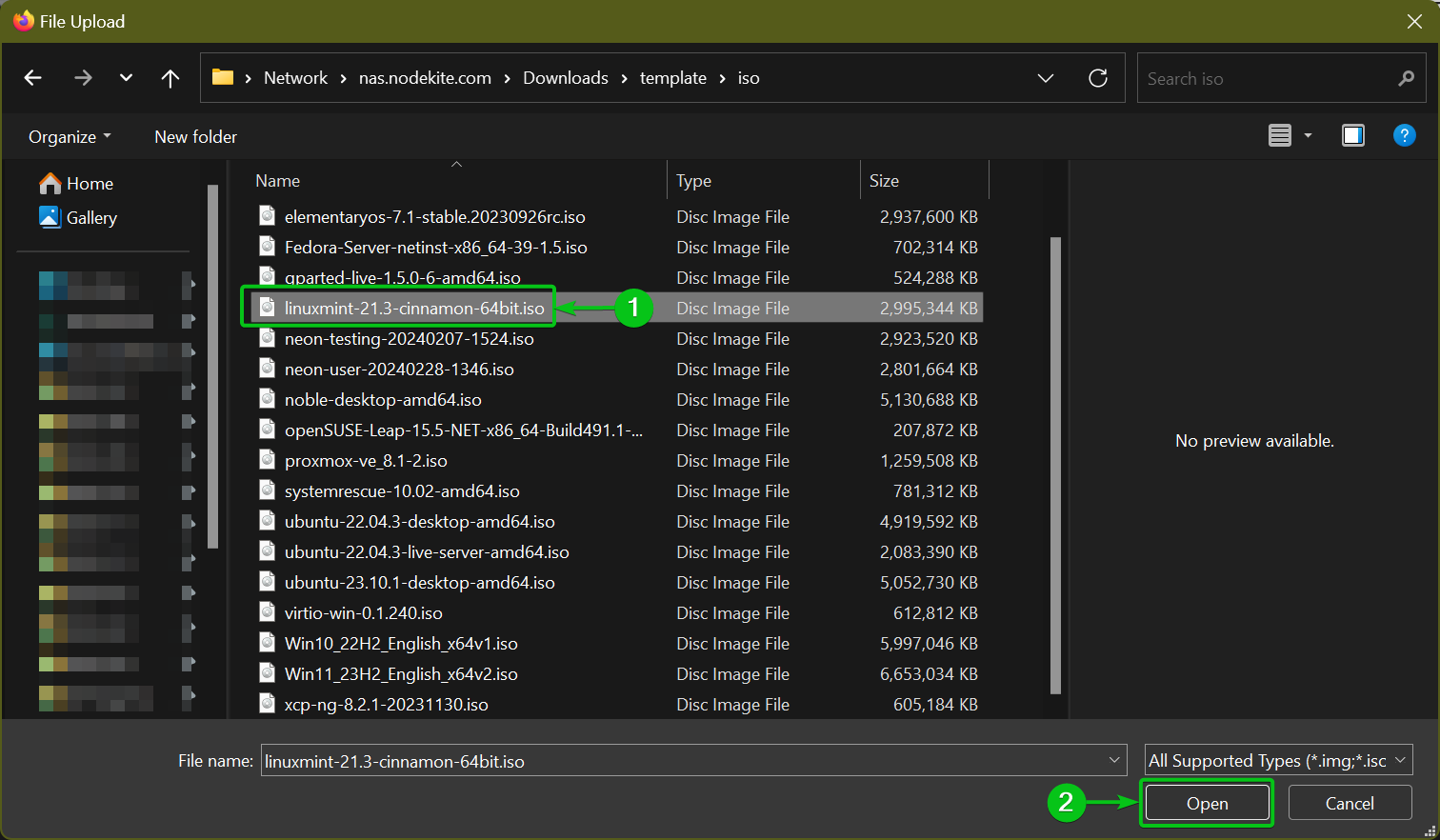The image size is (1440, 840).
Task: Expand the view options dropdown arrow
Action: click(1308, 135)
